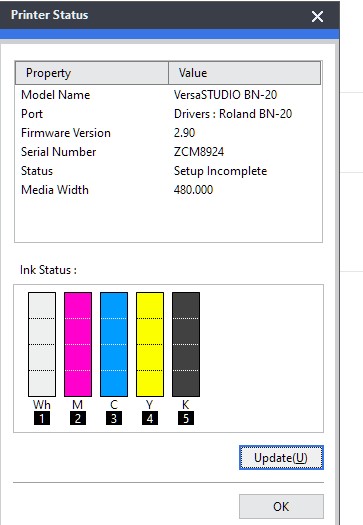Click ink slot number 5 badge
The width and height of the screenshot is (363, 525).
point(186,419)
